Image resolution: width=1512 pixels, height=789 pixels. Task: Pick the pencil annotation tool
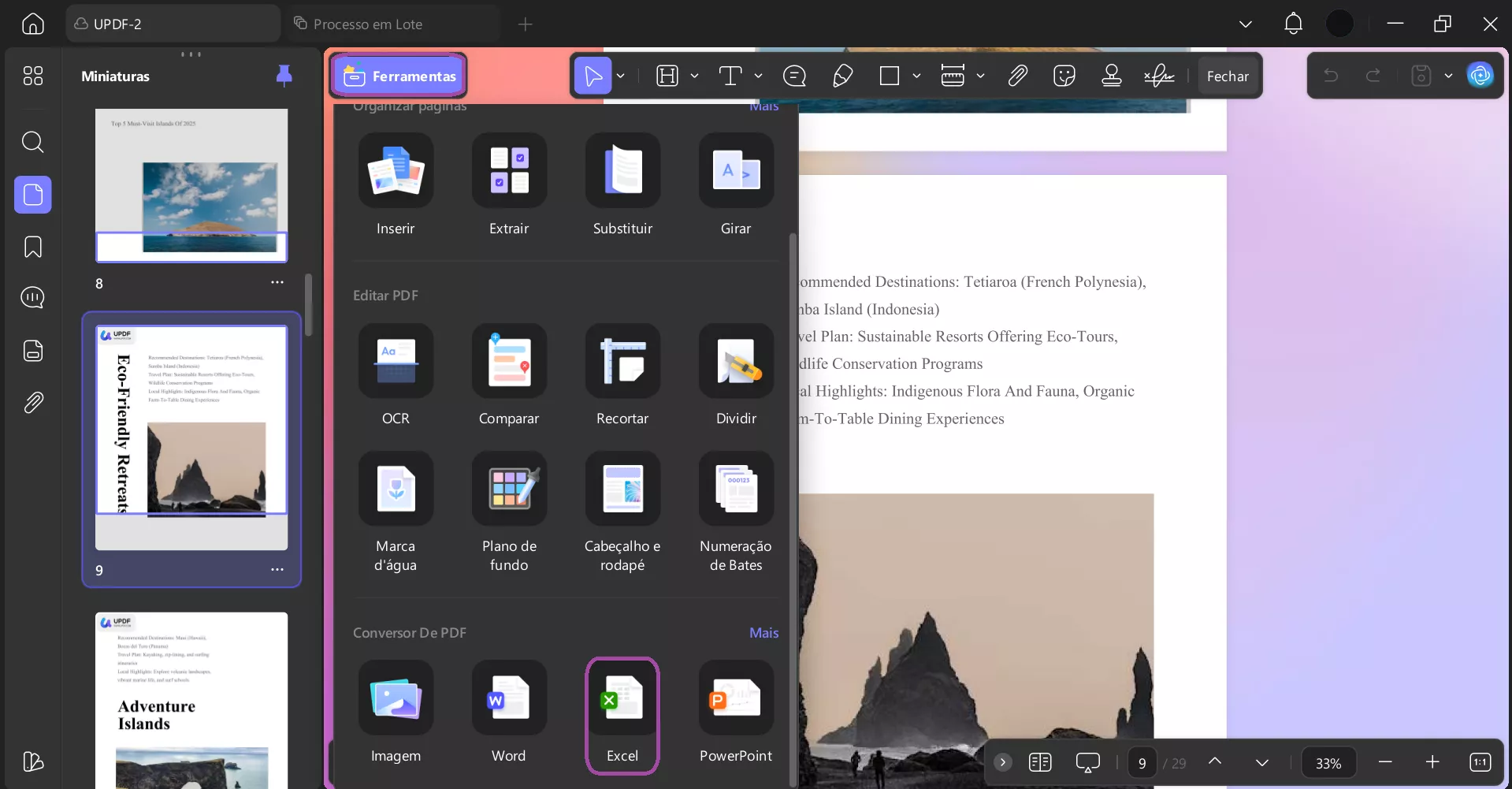tap(842, 75)
